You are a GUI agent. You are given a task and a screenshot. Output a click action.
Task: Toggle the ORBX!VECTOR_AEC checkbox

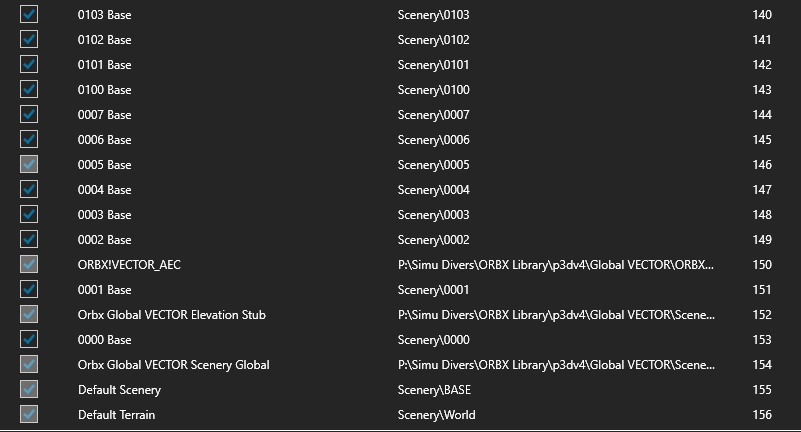[x=29, y=265]
